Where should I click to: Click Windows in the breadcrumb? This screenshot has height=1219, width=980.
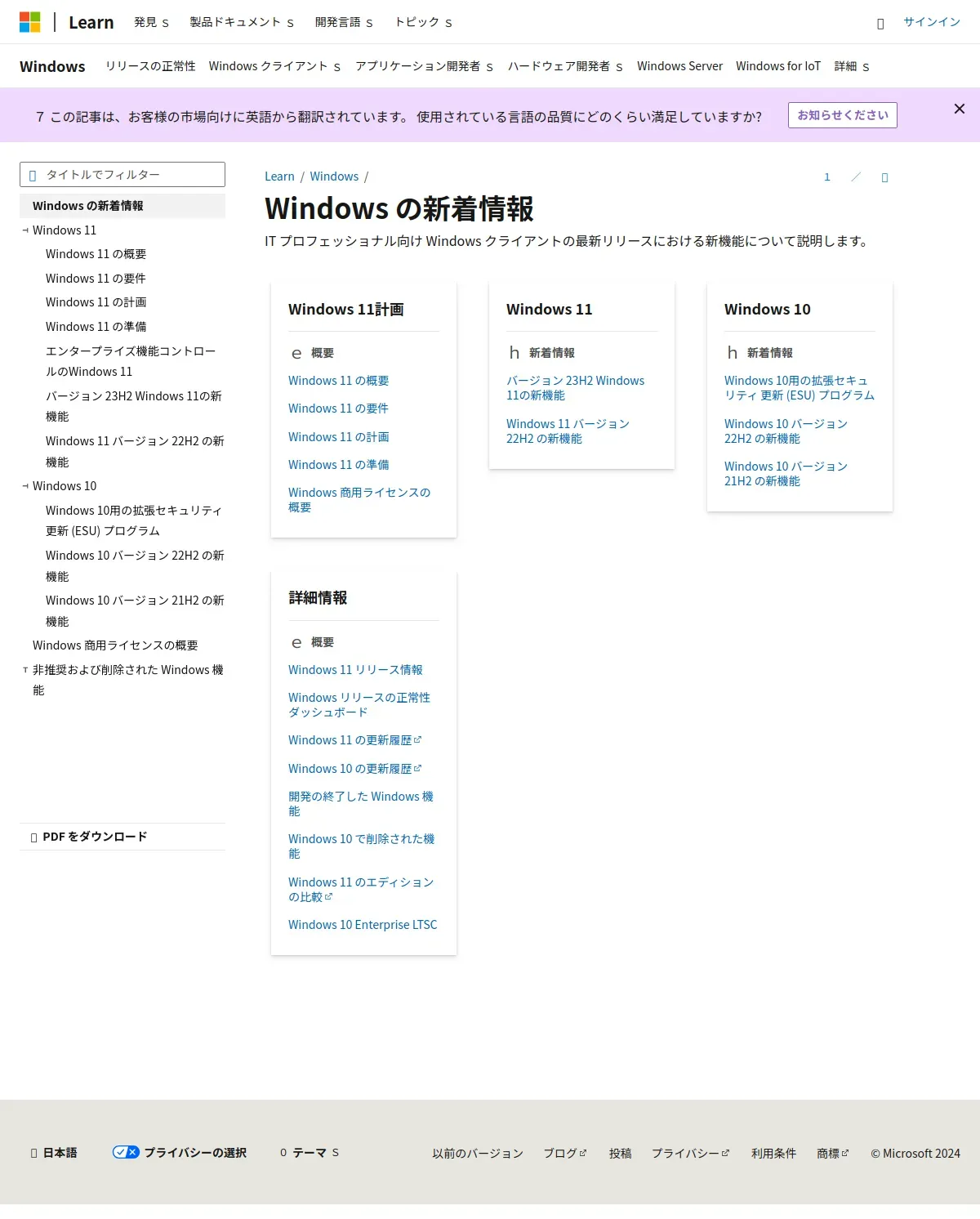334,176
